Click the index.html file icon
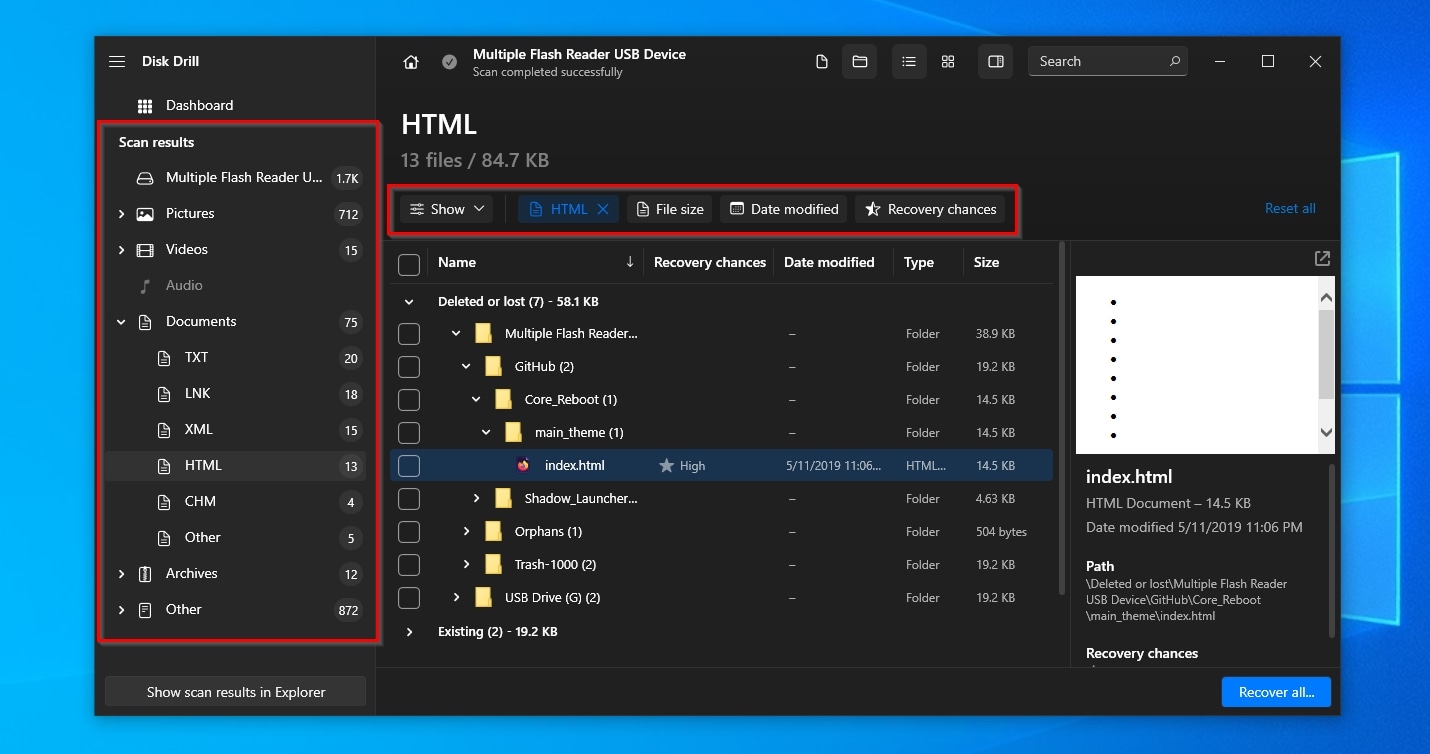 [523, 465]
